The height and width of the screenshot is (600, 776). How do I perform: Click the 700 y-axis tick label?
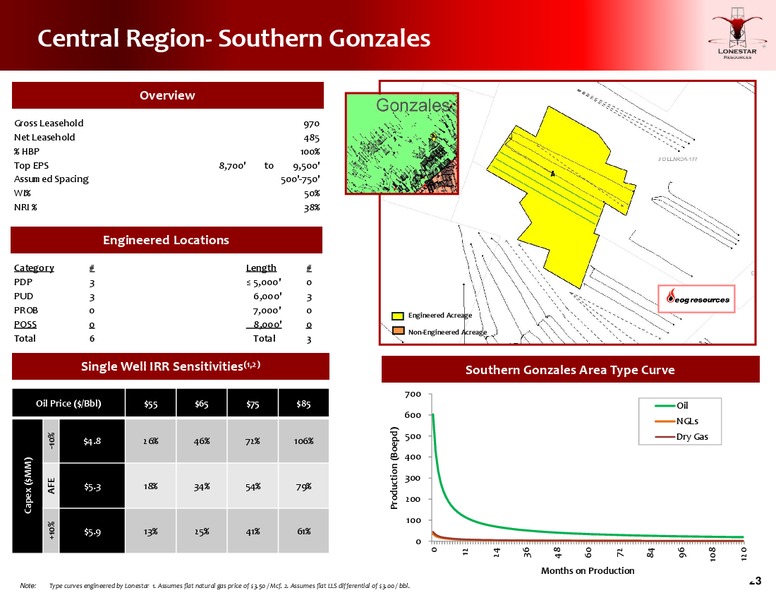coord(413,394)
